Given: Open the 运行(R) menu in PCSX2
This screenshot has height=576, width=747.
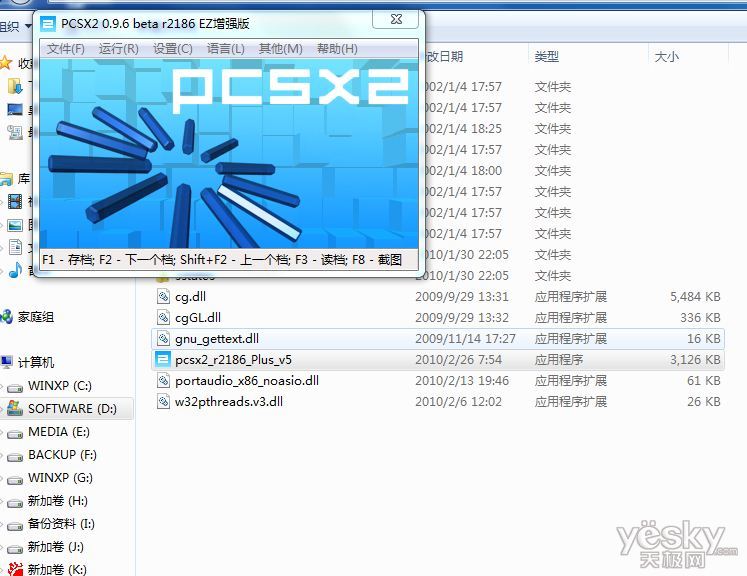Looking at the screenshot, I should pyautogui.click(x=119, y=49).
